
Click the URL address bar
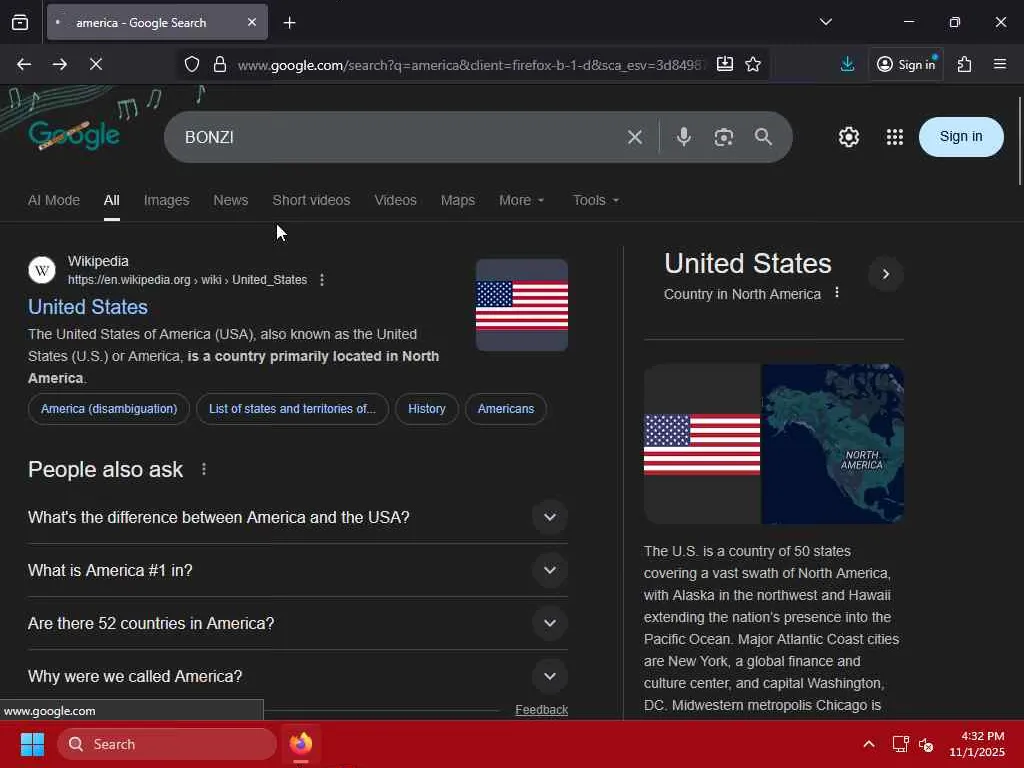tap(471, 65)
